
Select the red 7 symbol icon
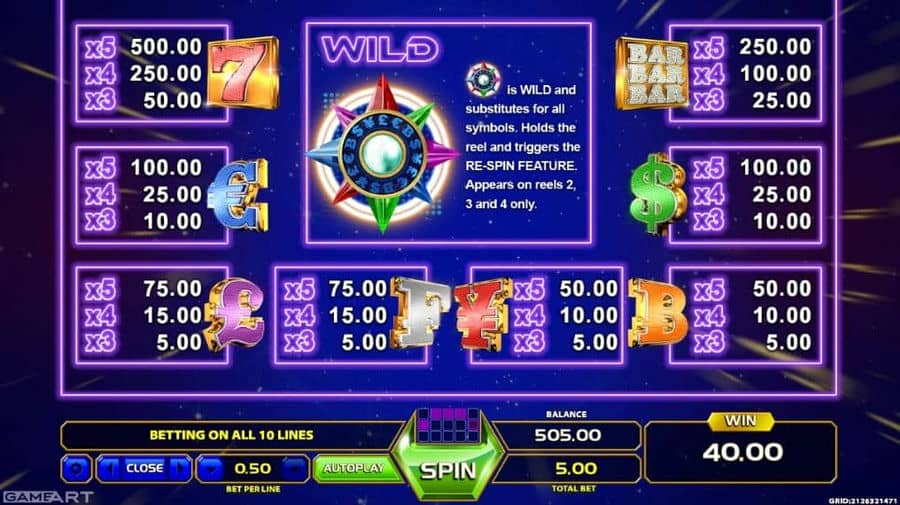[x=244, y=73]
